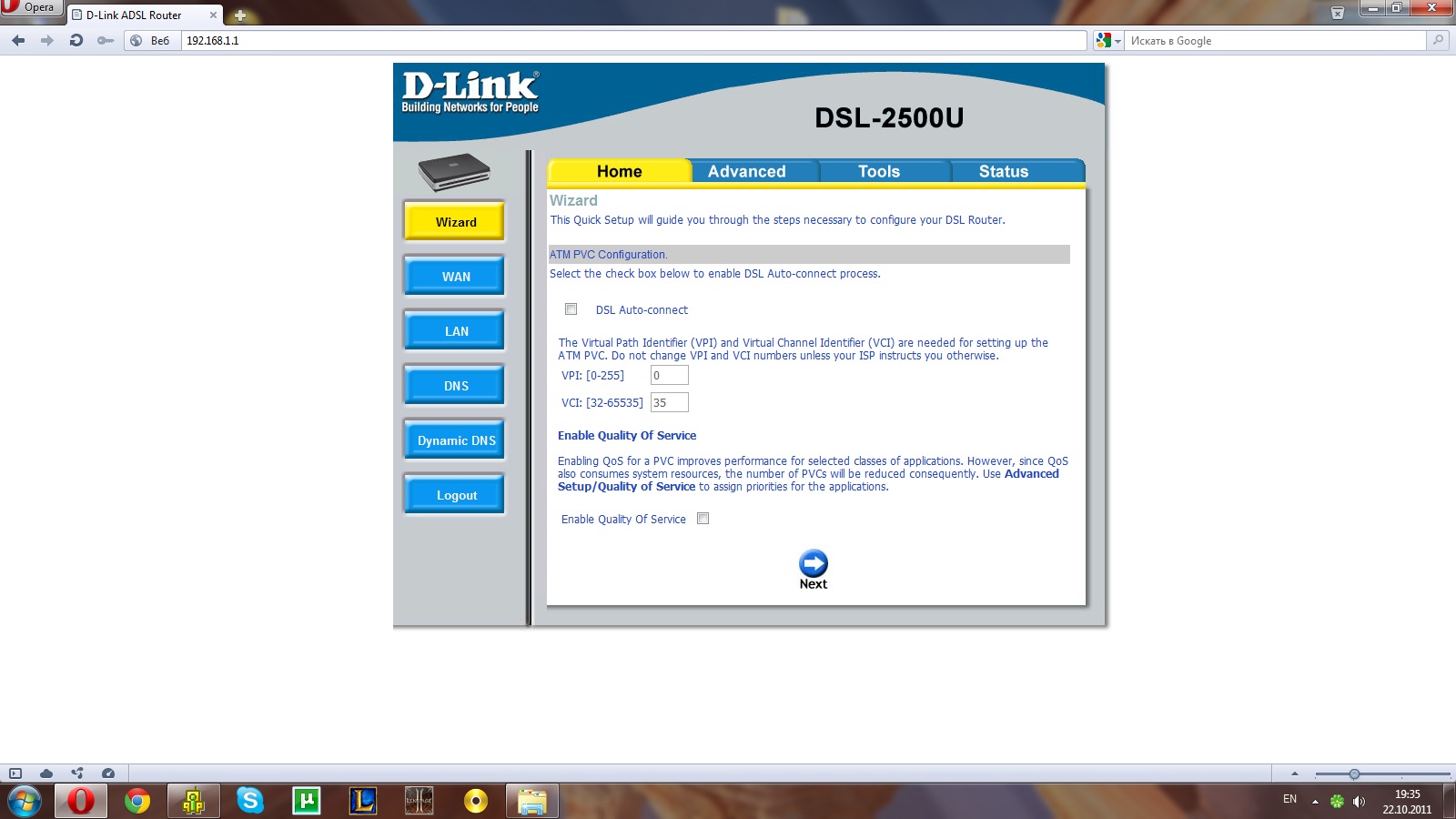
Task: Launch League of Legends taskbar icon
Action: click(362, 802)
